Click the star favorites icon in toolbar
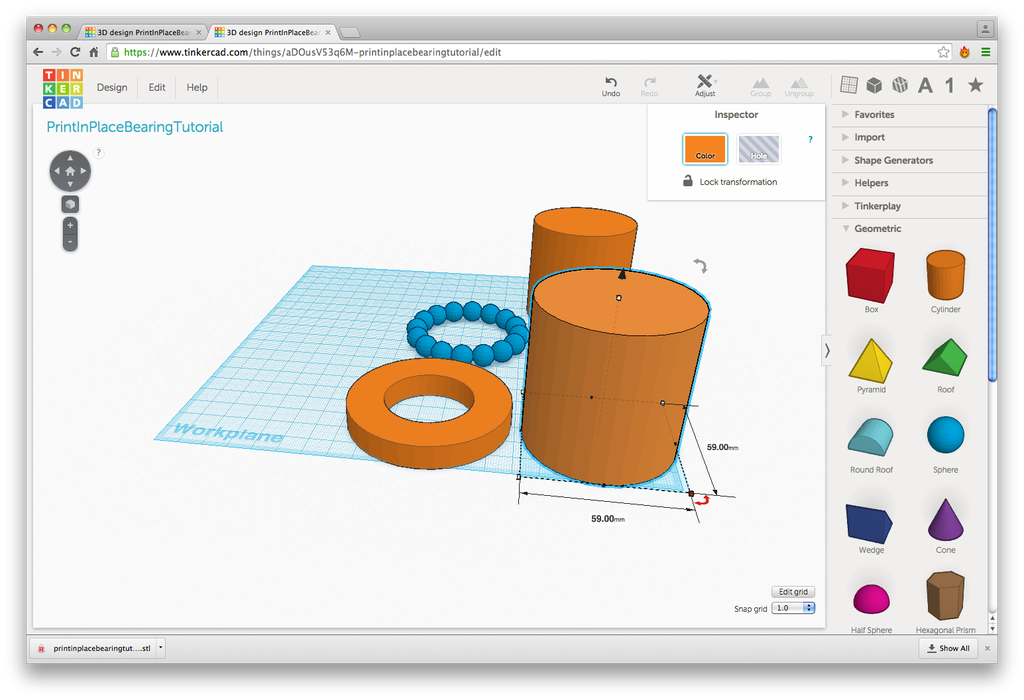Image resolution: width=1024 pixels, height=700 pixels. [976, 85]
